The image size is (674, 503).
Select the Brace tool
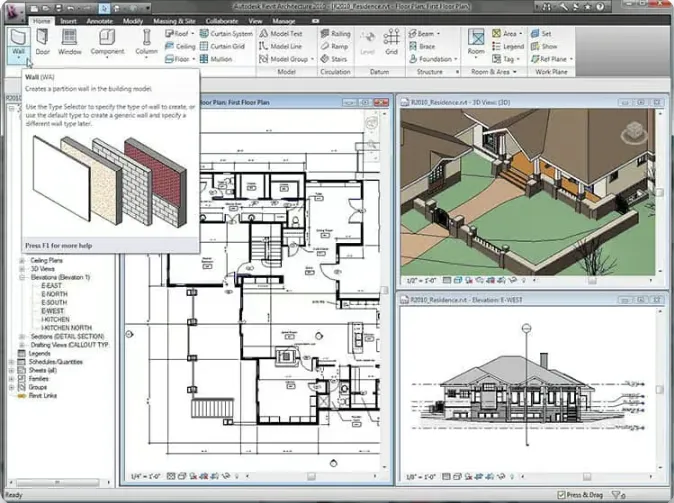click(422, 46)
